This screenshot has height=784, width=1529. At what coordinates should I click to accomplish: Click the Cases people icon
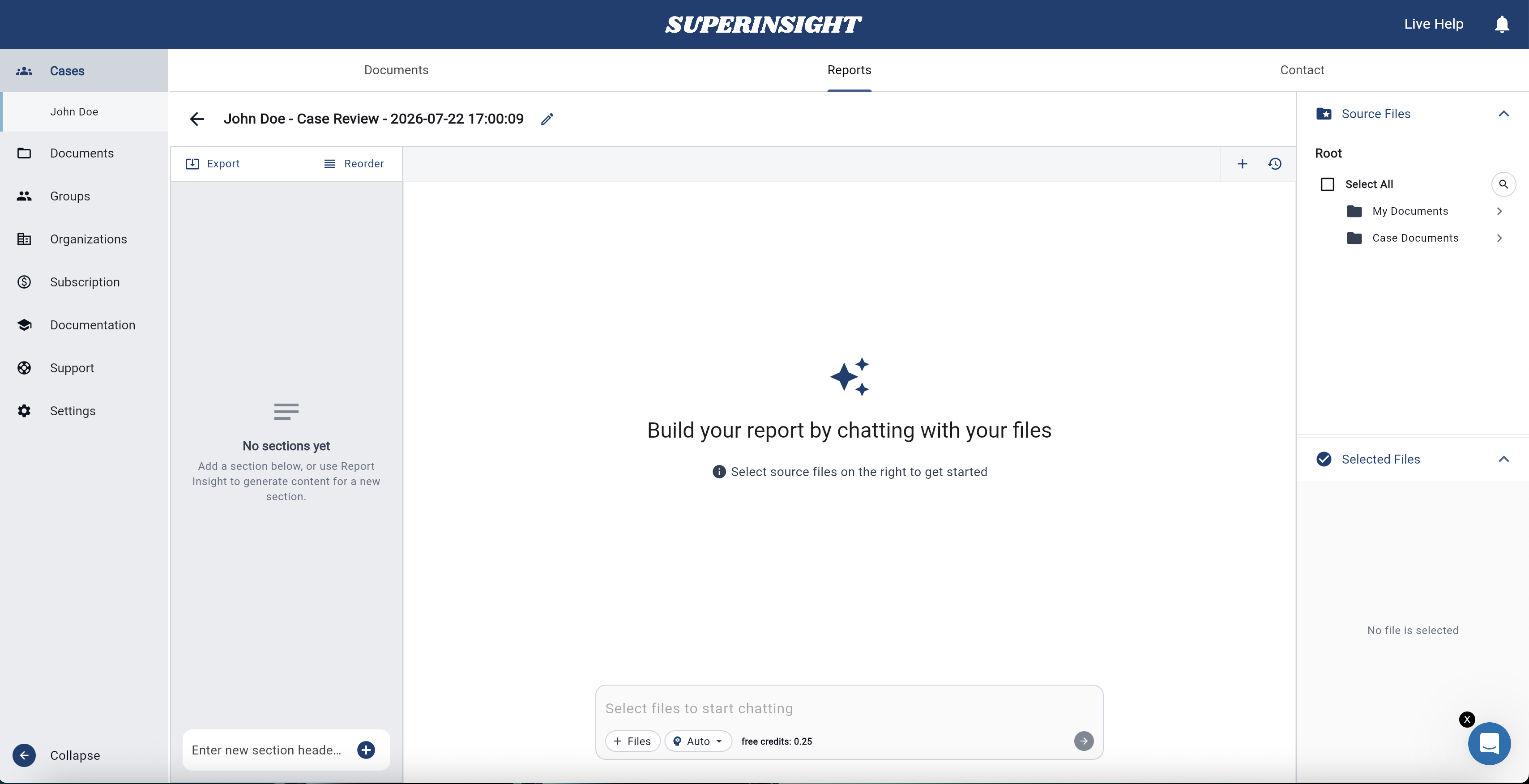point(24,71)
